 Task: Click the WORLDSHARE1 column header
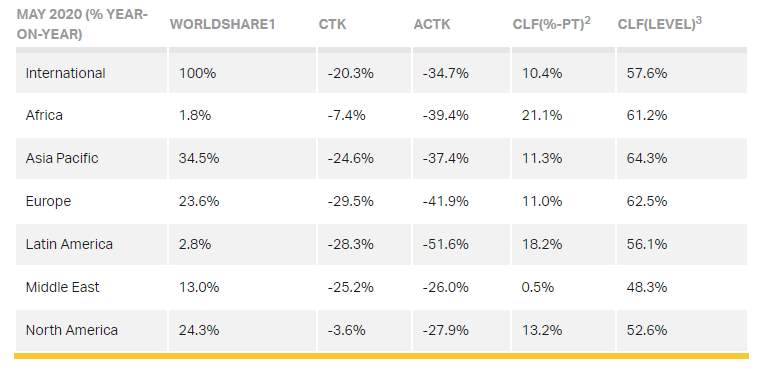(x=222, y=24)
